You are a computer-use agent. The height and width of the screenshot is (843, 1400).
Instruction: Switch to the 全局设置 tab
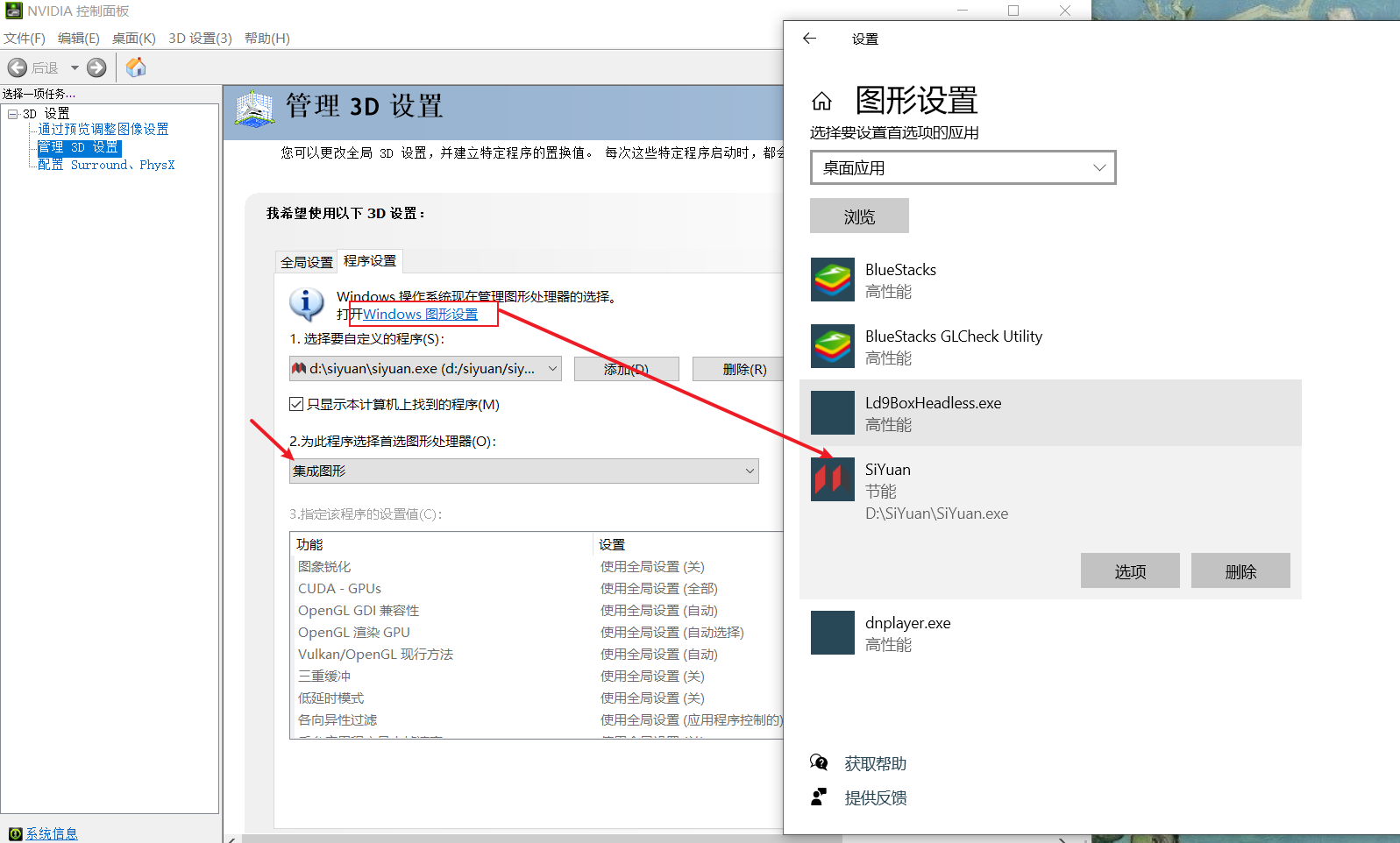(x=307, y=262)
